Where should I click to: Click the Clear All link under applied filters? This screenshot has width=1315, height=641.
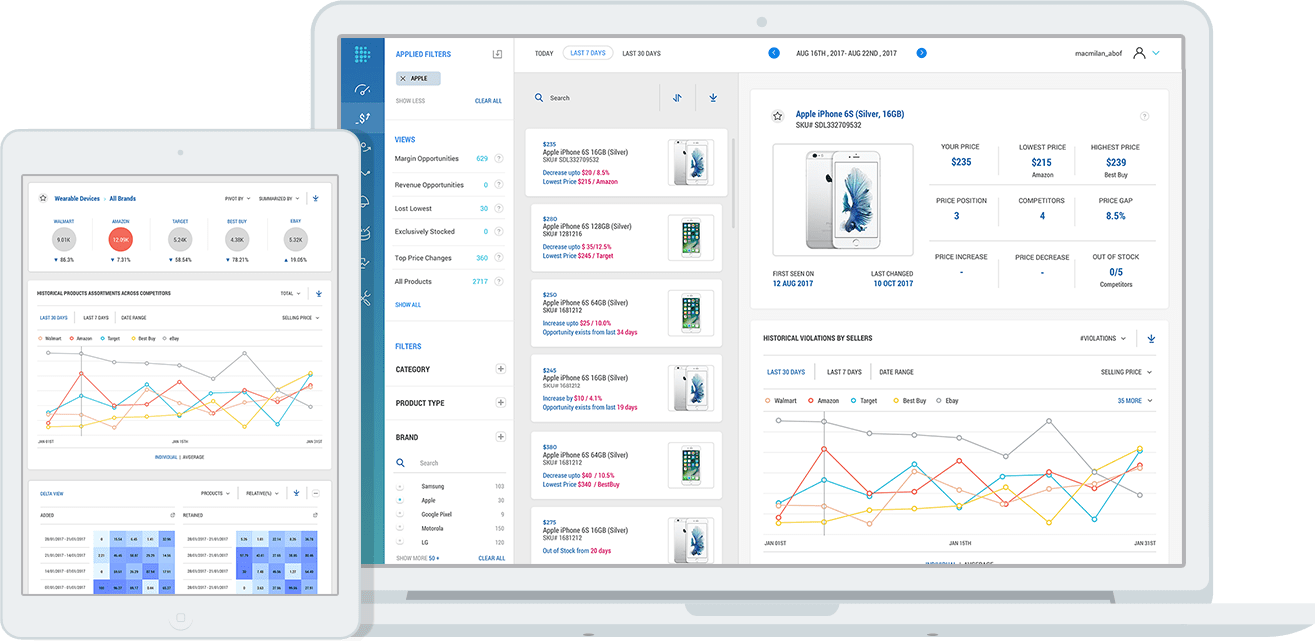(x=489, y=100)
